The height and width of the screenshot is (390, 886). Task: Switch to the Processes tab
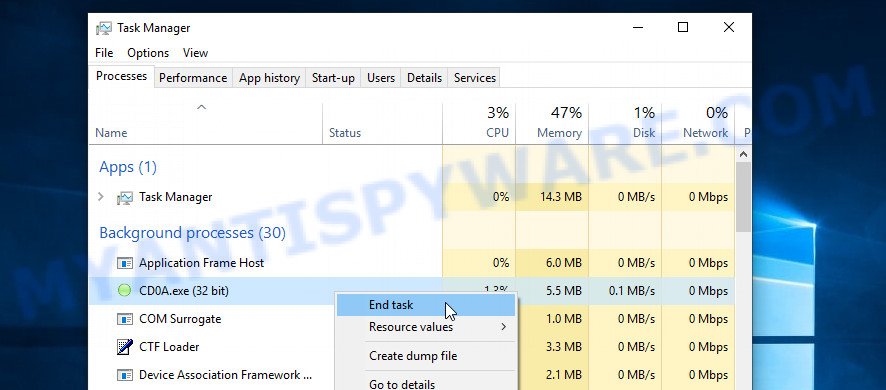coord(121,76)
